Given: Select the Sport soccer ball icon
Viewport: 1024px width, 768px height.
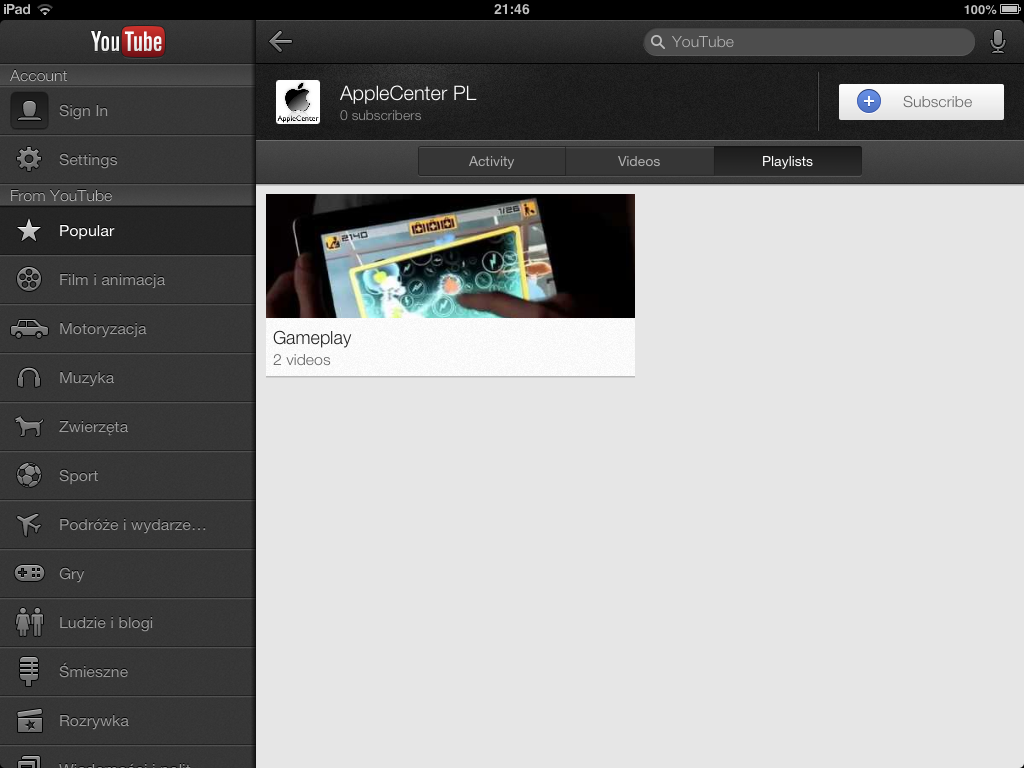Looking at the screenshot, I should click(x=29, y=476).
